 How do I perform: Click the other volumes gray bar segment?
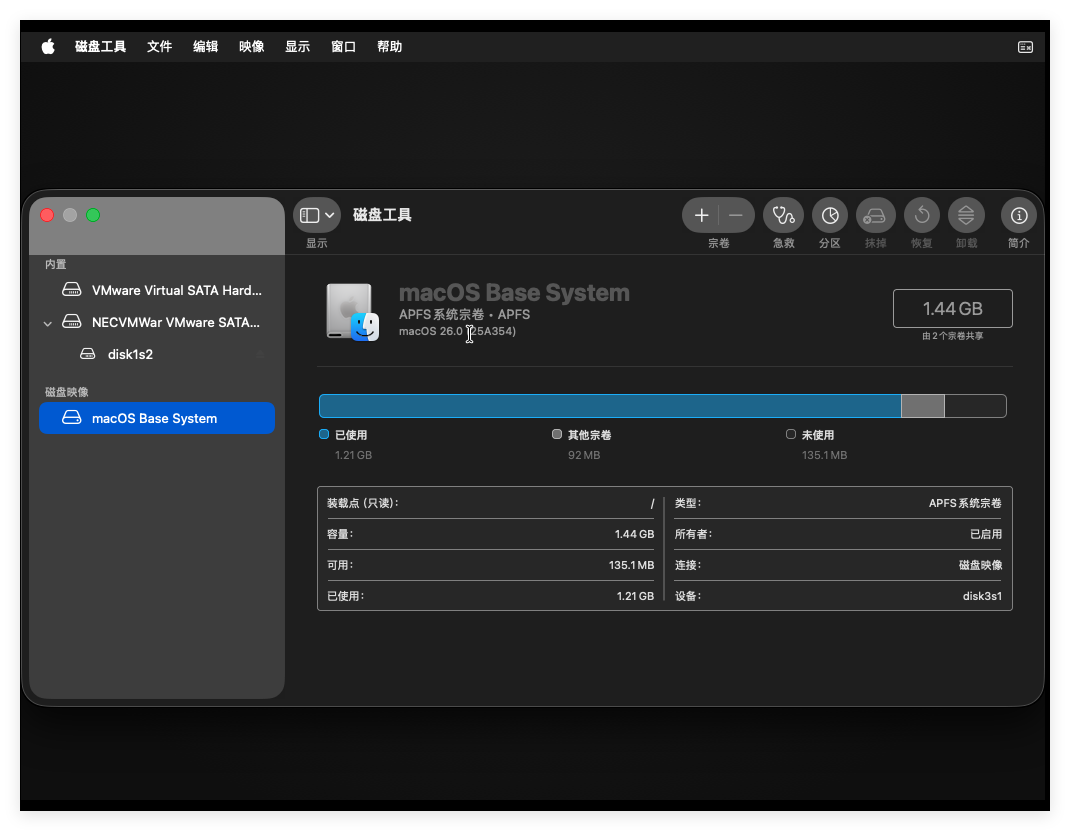point(923,406)
